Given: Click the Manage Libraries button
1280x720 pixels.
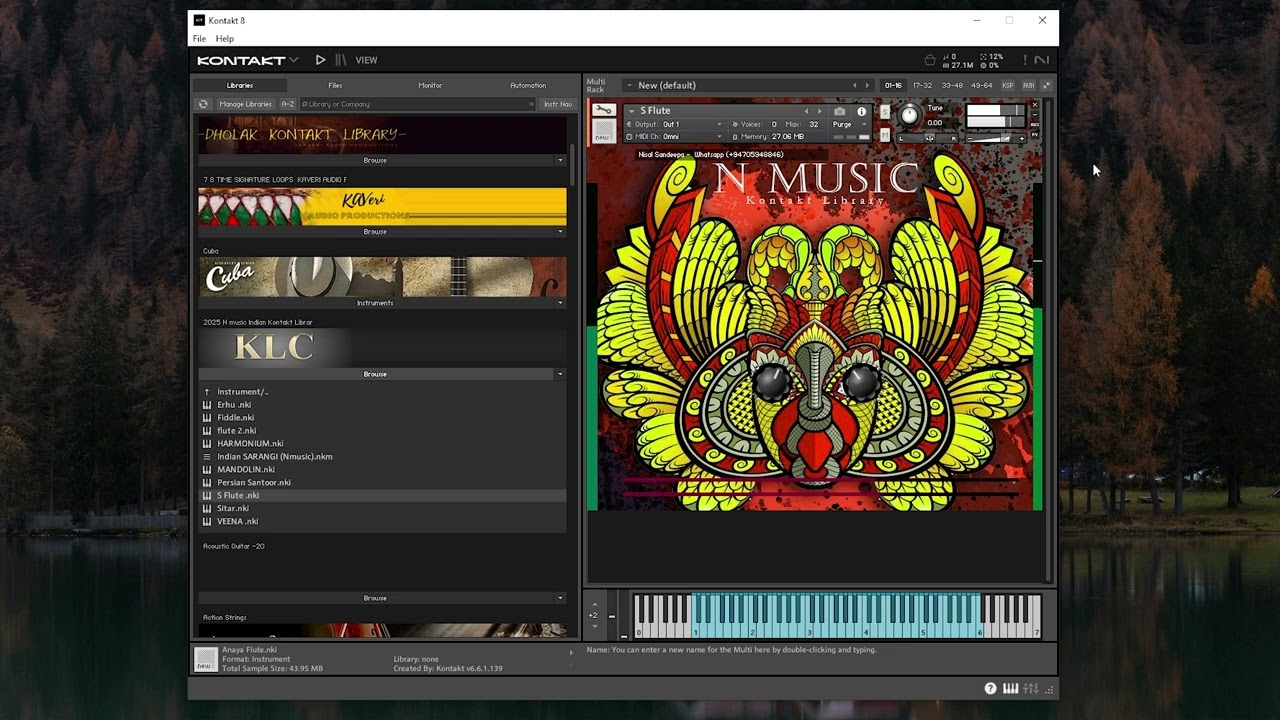Looking at the screenshot, I should coord(245,104).
